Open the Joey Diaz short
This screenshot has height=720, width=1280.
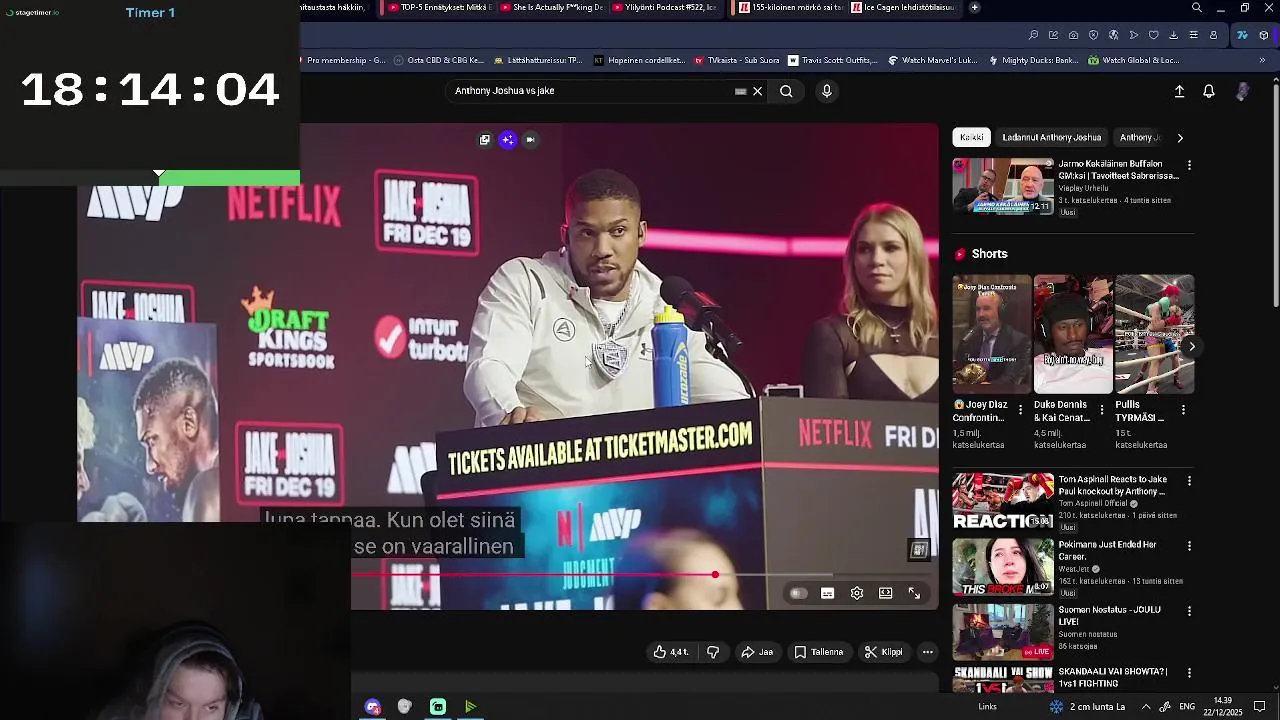[x=991, y=334]
